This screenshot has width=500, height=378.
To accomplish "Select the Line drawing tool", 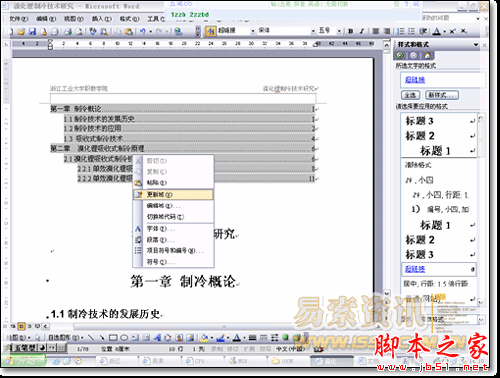I will (x=91, y=338).
